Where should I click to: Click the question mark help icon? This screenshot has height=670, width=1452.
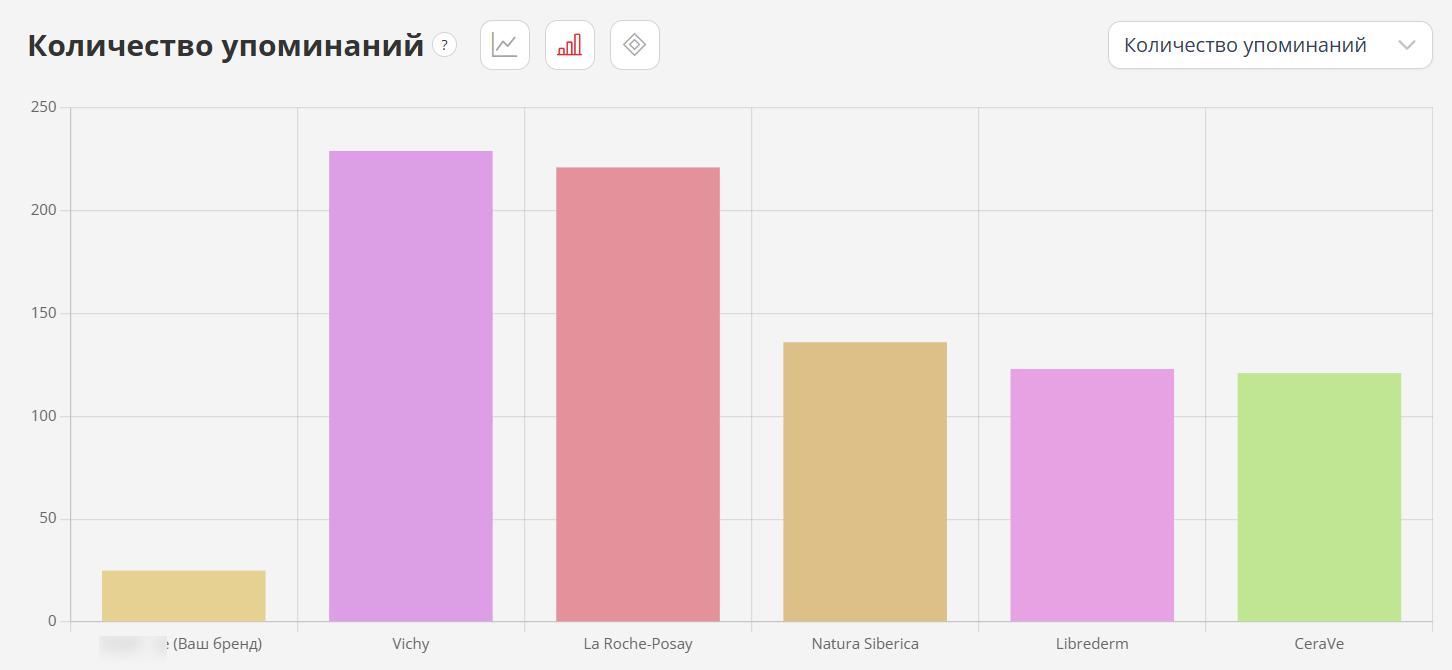tap(444, 45)
